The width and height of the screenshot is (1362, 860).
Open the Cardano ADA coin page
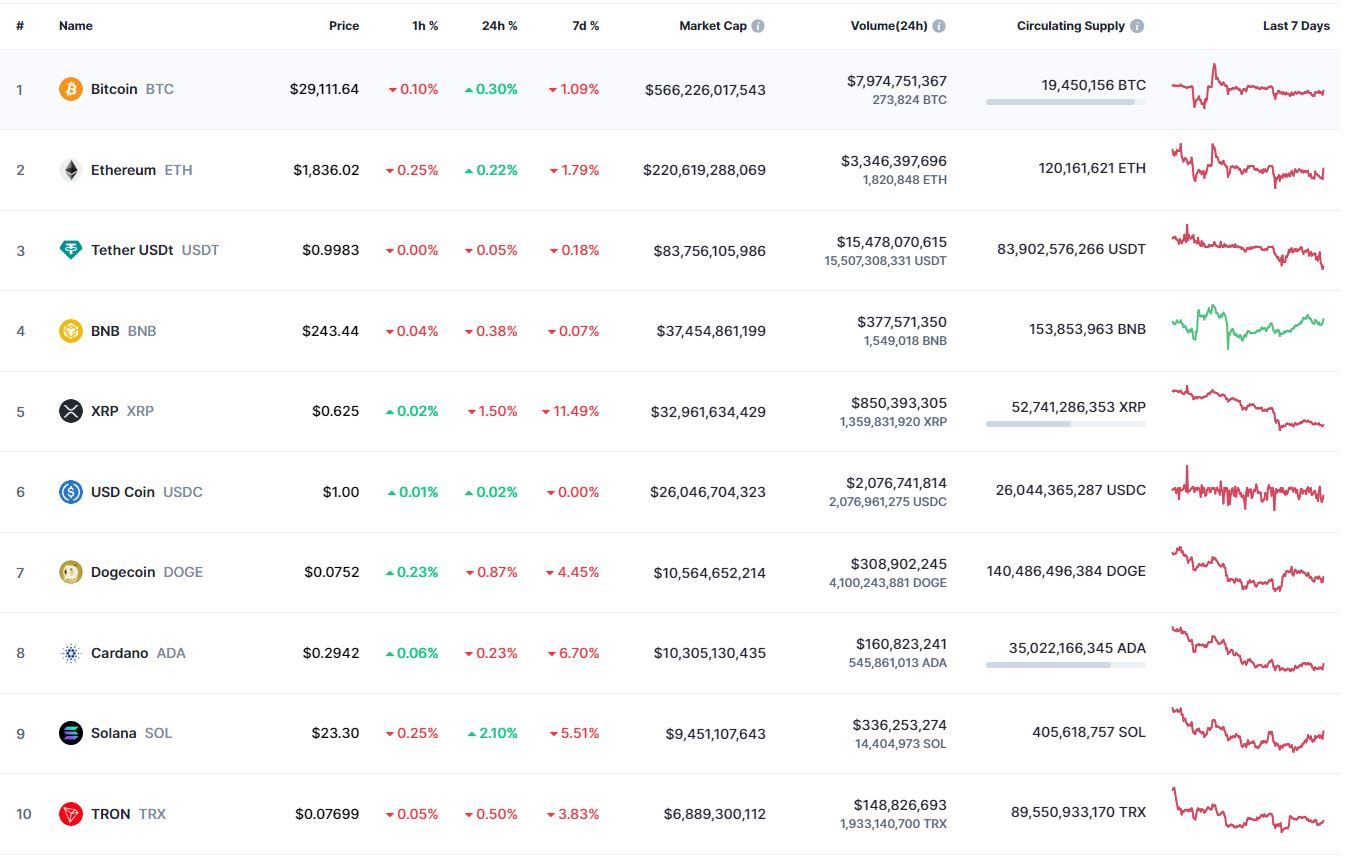click(x=119, y=653)
